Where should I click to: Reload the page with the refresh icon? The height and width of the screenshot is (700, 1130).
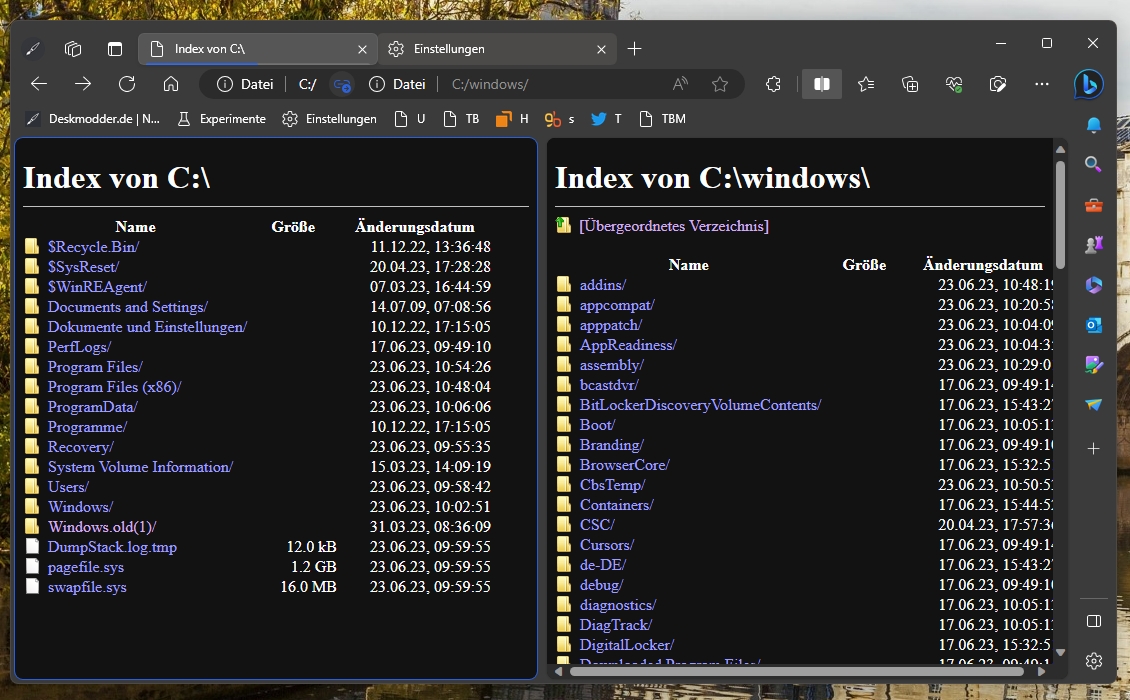[127, 84]
